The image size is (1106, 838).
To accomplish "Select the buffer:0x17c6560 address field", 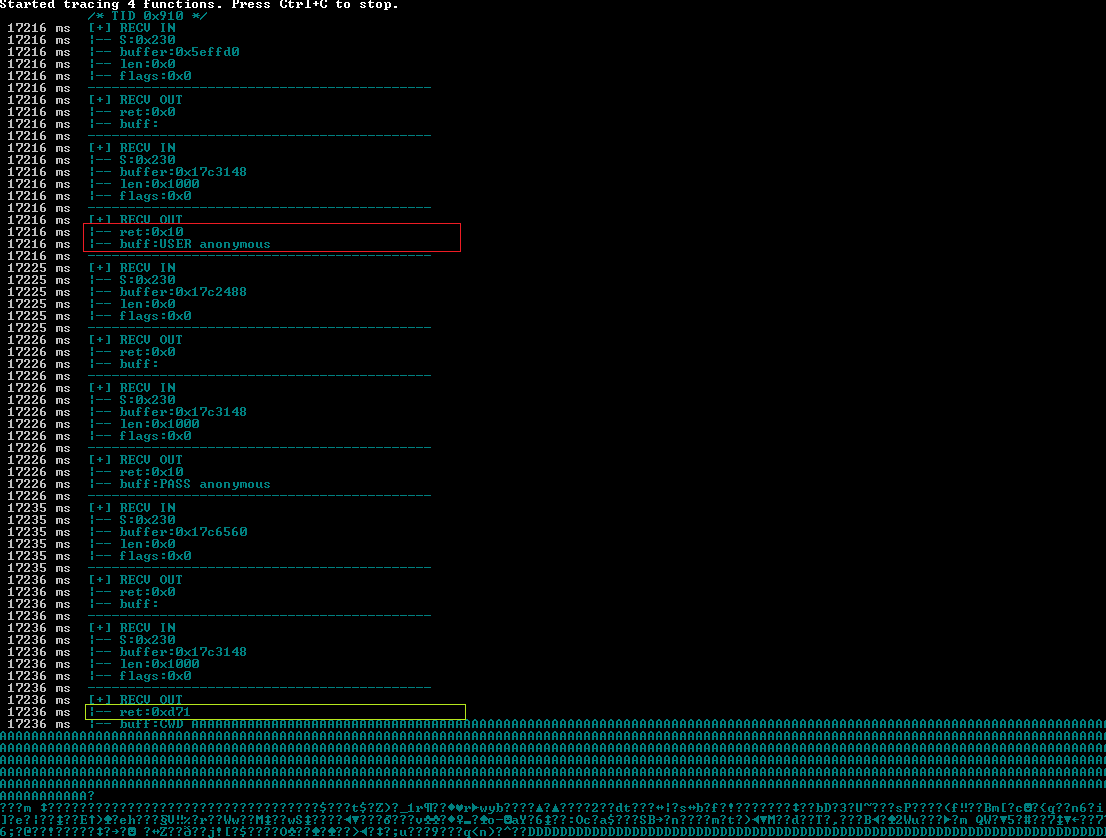I will click(x=183, y=531).
